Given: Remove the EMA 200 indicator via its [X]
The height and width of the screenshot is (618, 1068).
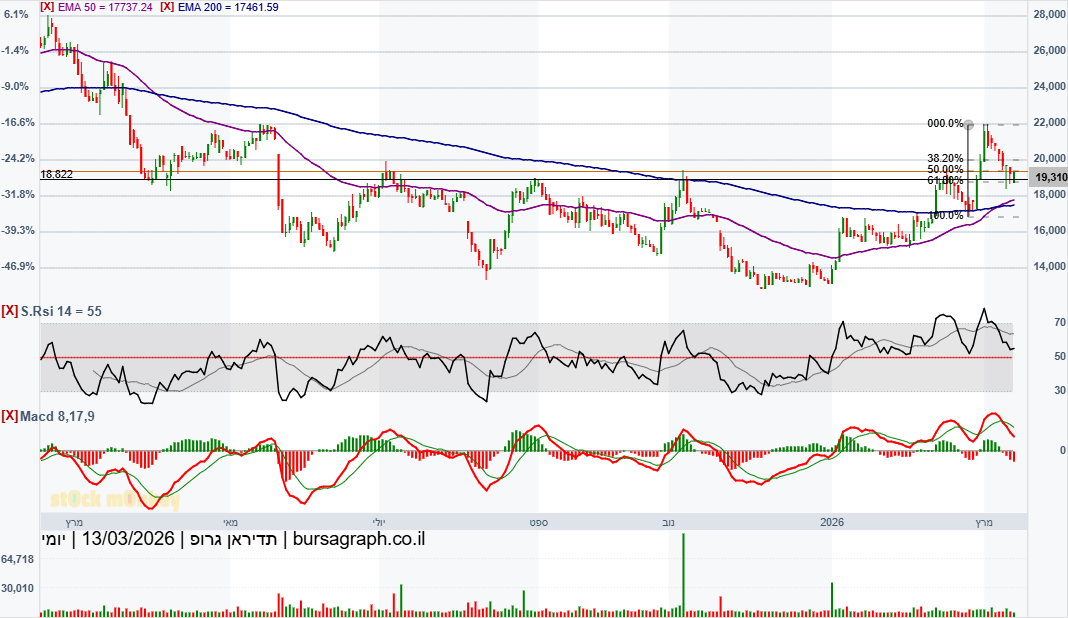Looking at the screenshot, I should [x=167, y=7].
